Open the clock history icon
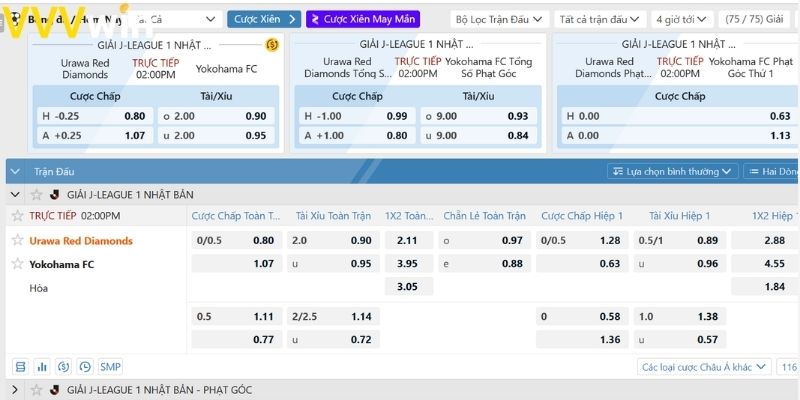 point(85,367)
